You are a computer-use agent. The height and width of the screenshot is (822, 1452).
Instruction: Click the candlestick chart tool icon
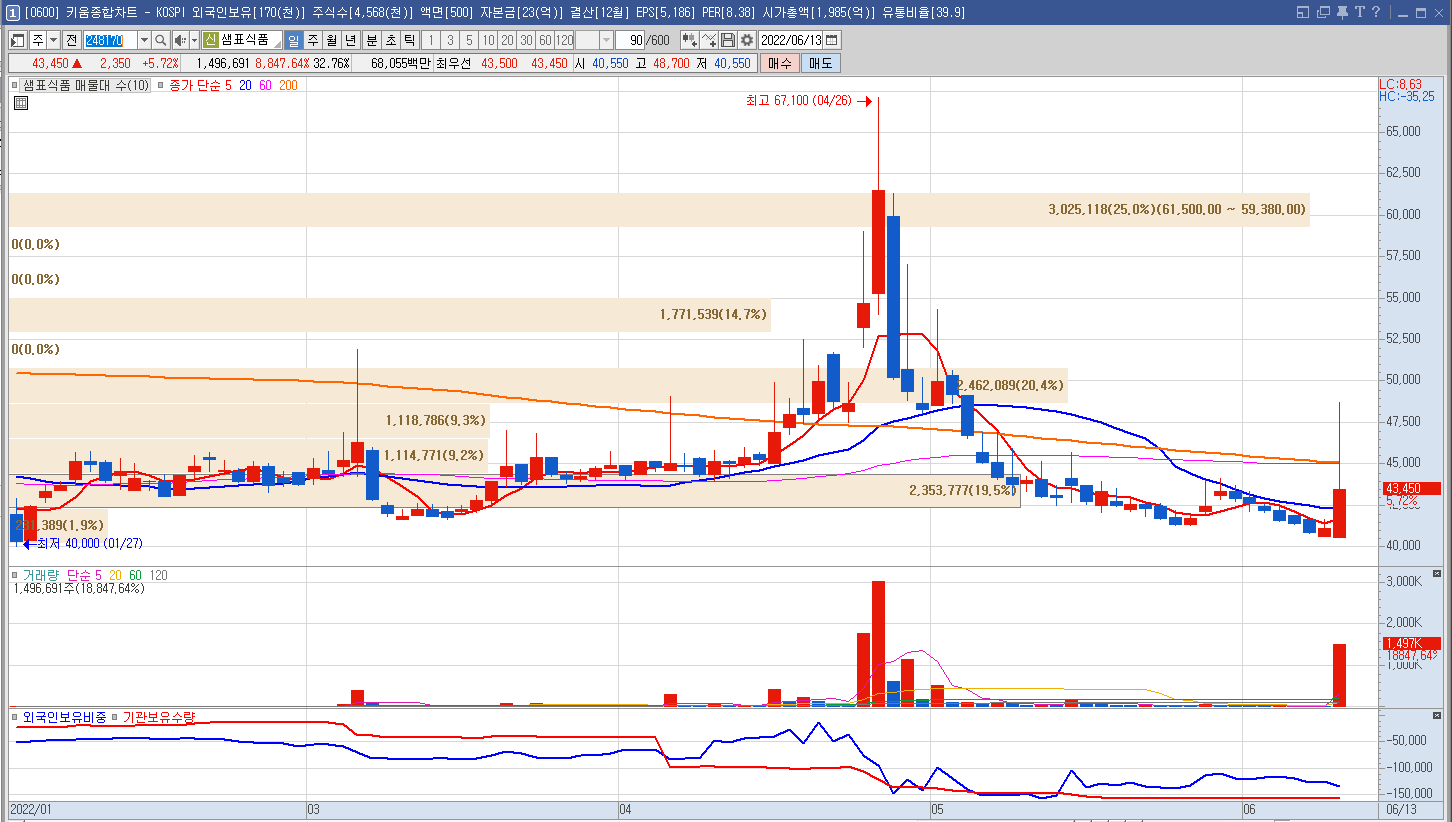click(x=690, y=40)
